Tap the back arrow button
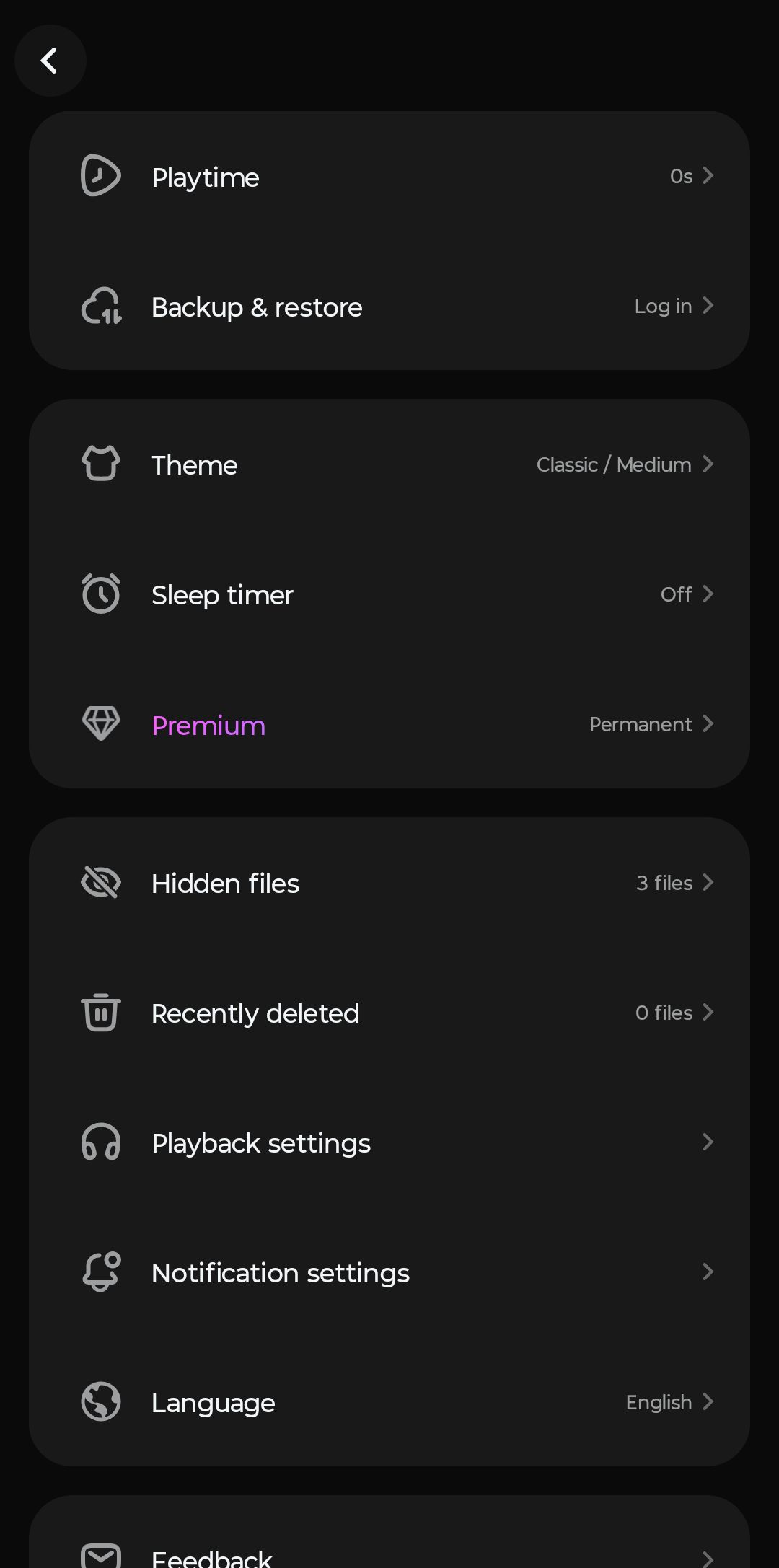The width and height of the screenshot is (779, 1568). coord(50,61)
